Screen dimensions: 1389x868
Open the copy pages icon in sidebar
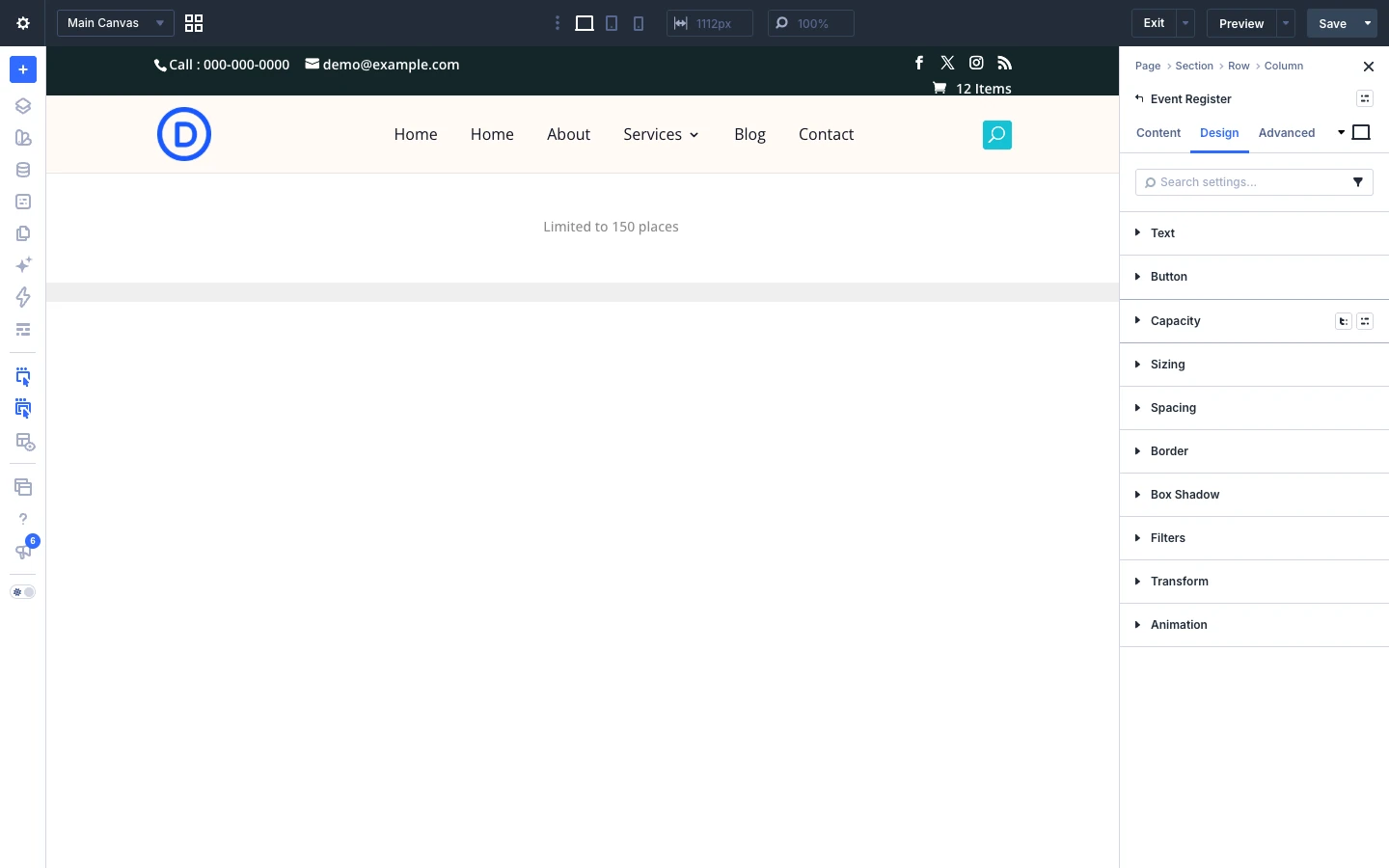pyautogui.click(x=23, y=233)
